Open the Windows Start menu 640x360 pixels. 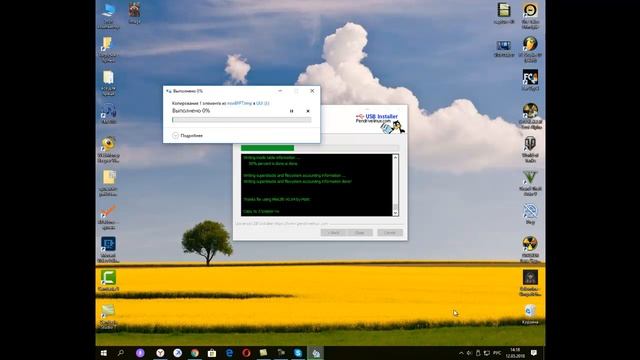[104, 353]
